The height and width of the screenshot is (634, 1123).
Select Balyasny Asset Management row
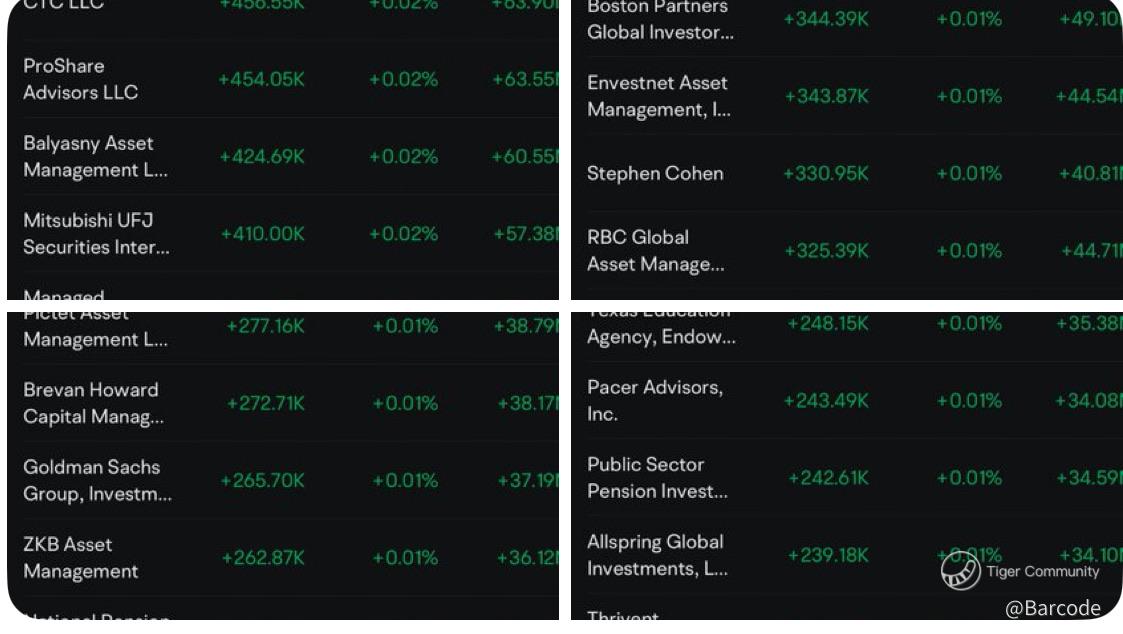point(95,157)
